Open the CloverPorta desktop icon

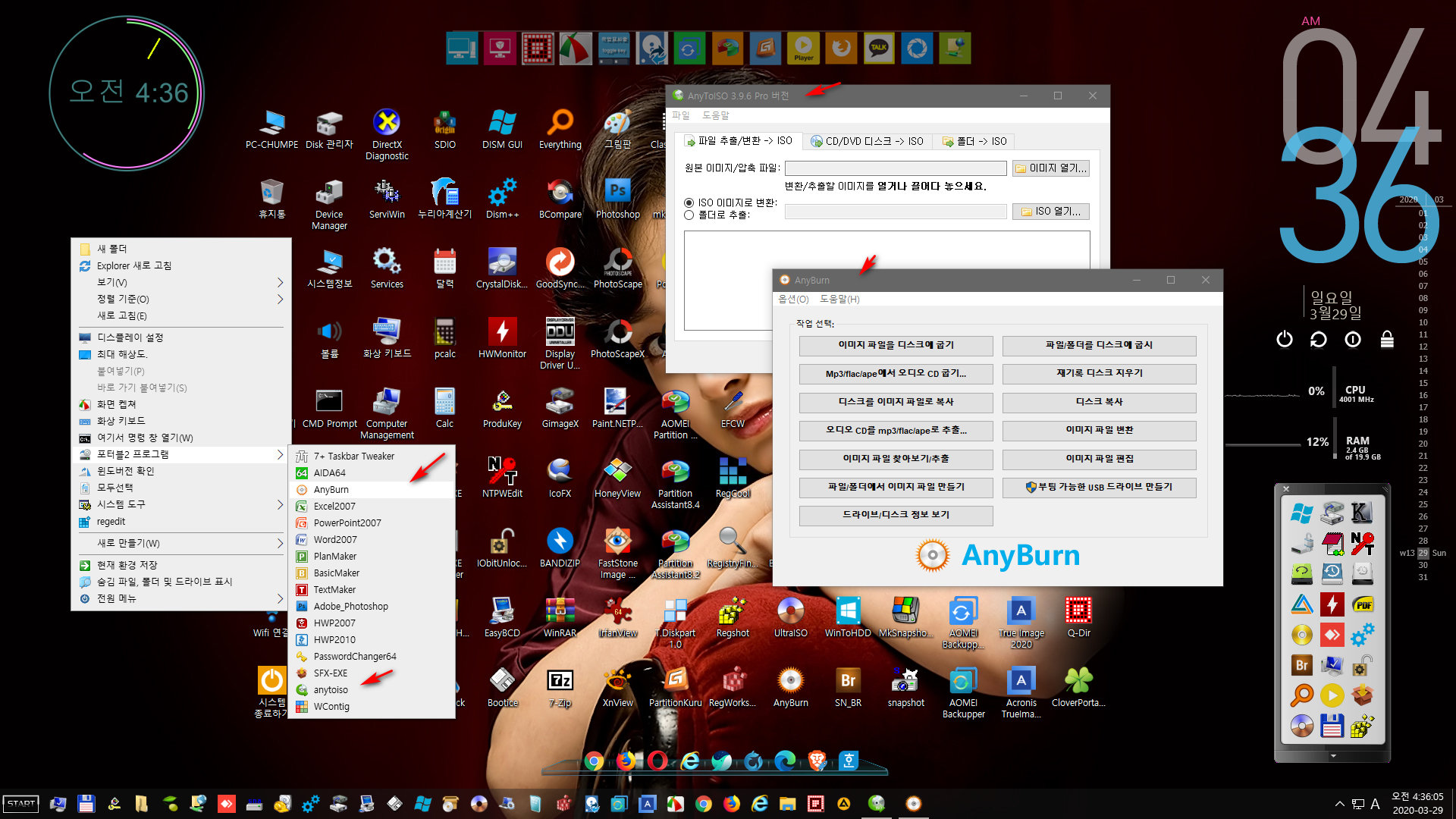(x=1078, y=687)
